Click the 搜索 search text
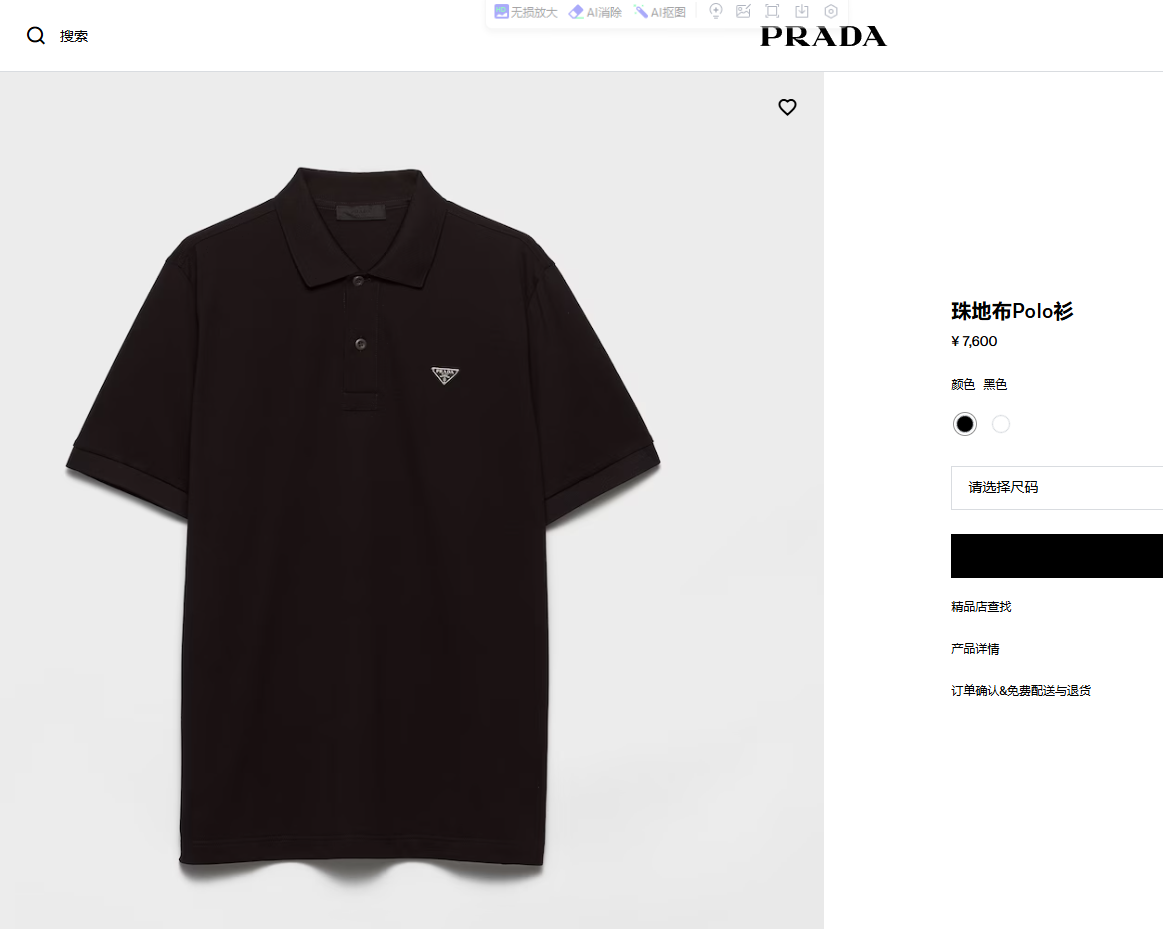 pos(73,36)
